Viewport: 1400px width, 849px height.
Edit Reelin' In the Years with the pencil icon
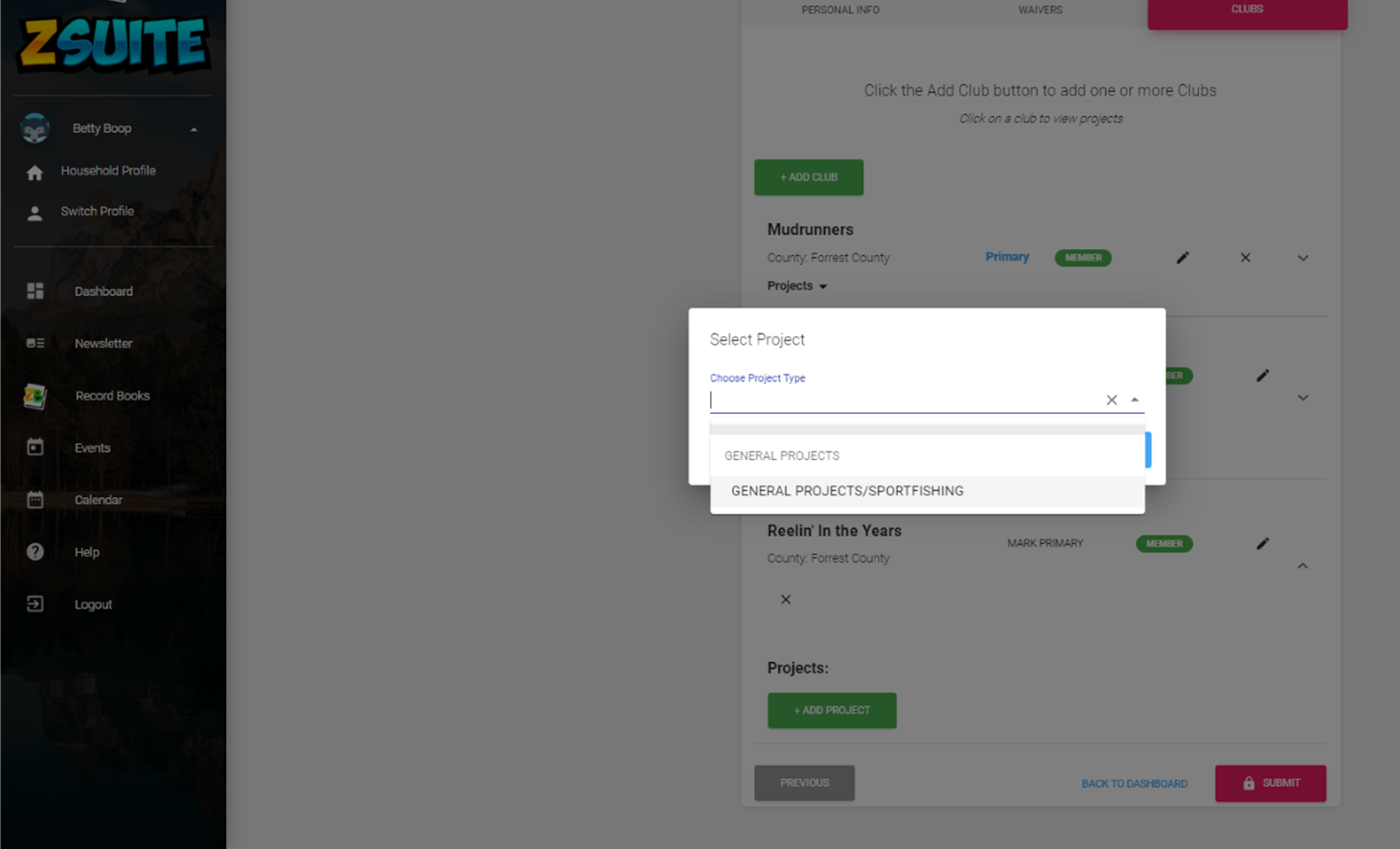pyautogui.click(x=1263, y=543)
